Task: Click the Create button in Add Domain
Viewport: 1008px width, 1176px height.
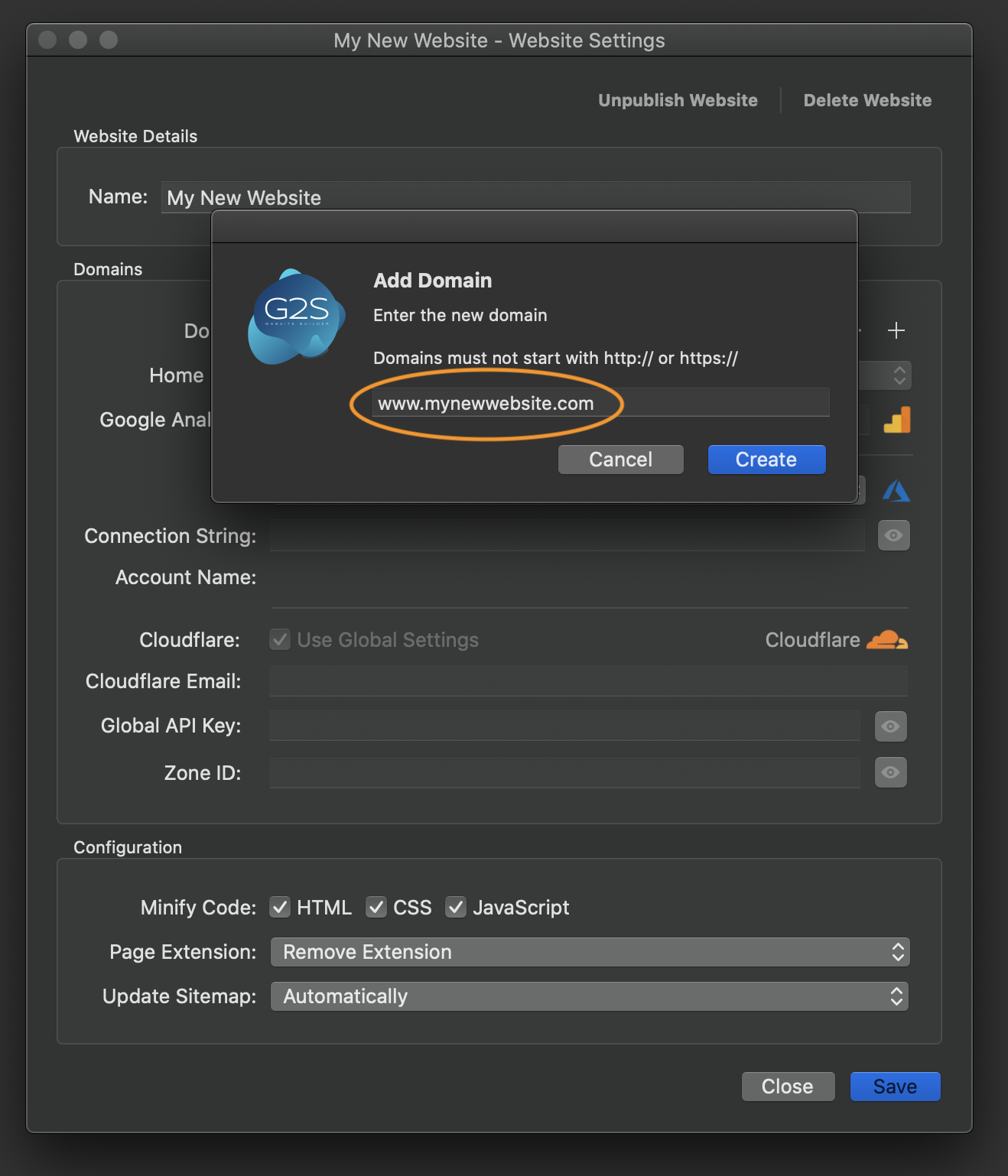Action: click(766, 460)
